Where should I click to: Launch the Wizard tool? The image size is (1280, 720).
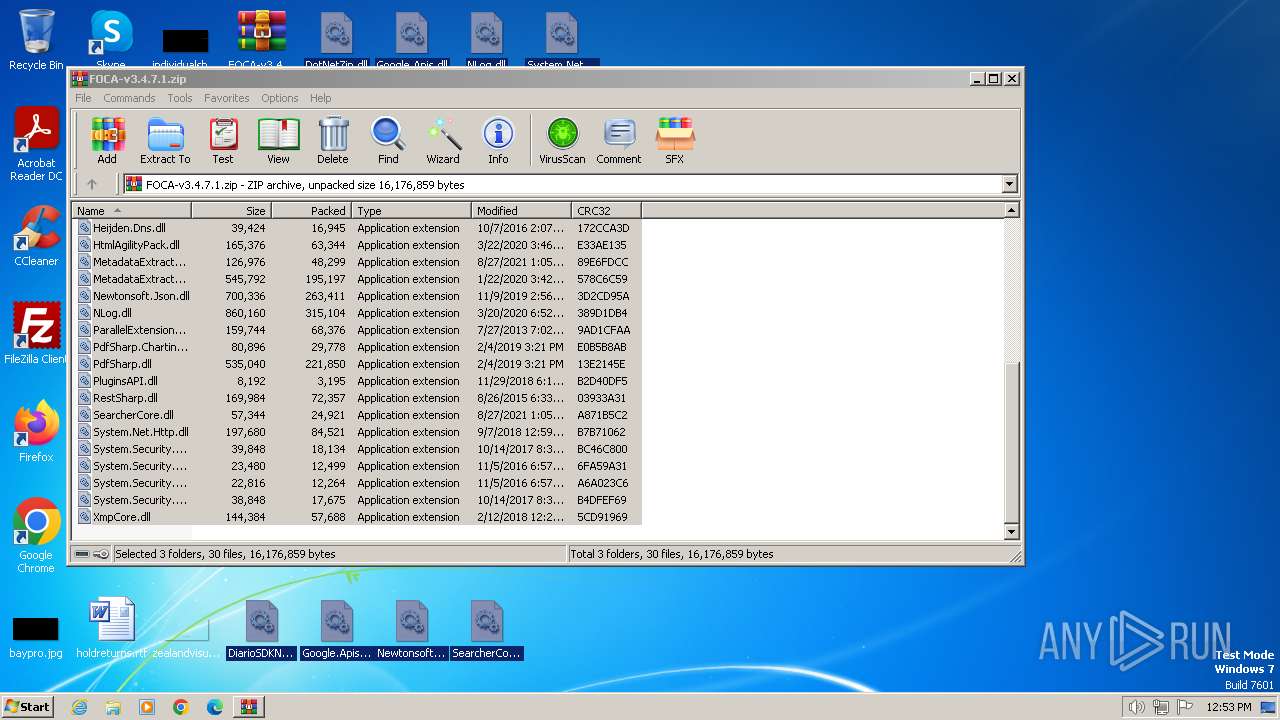443,141
